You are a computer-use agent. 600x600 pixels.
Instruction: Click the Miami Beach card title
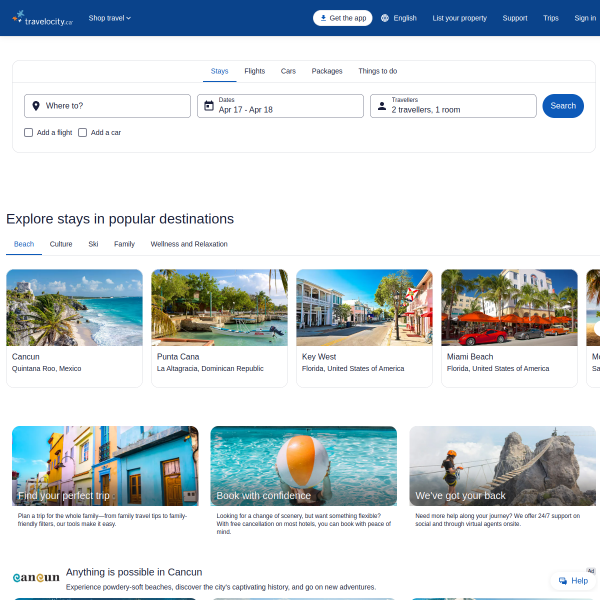tap(470, 357)
